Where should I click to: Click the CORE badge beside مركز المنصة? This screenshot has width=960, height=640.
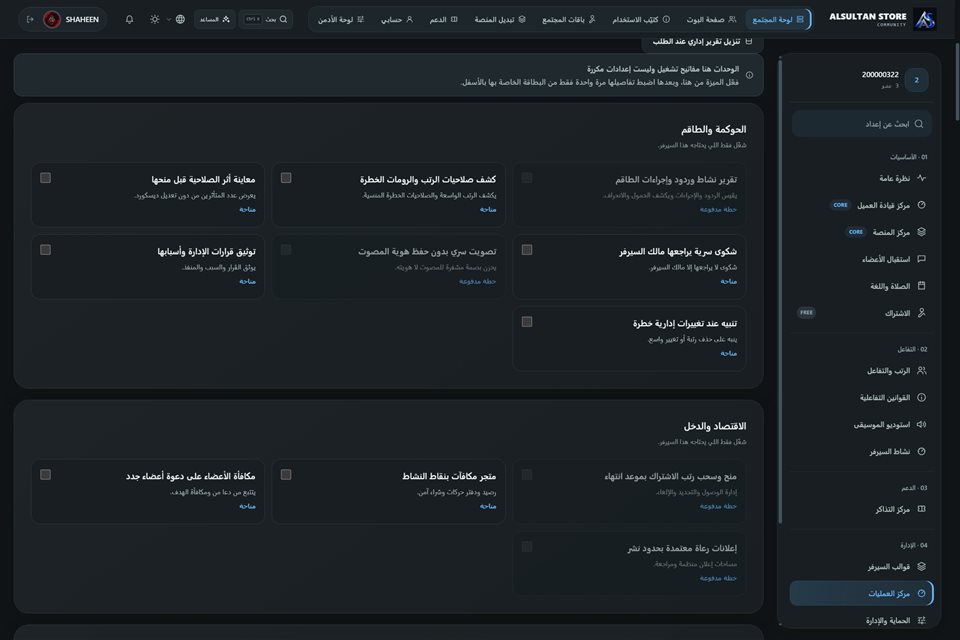[x=855, y=232]
